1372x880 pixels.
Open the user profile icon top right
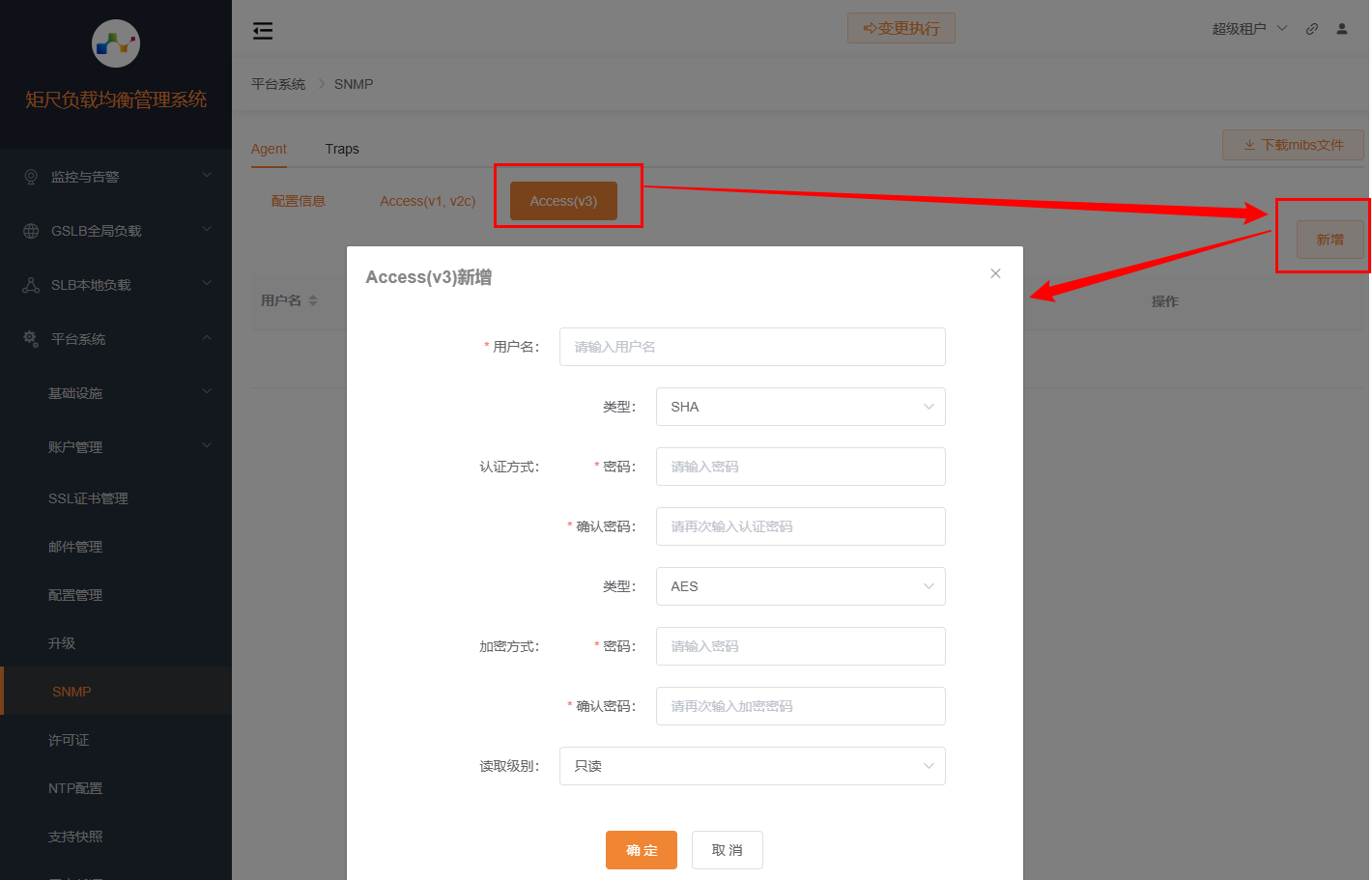1341,29
